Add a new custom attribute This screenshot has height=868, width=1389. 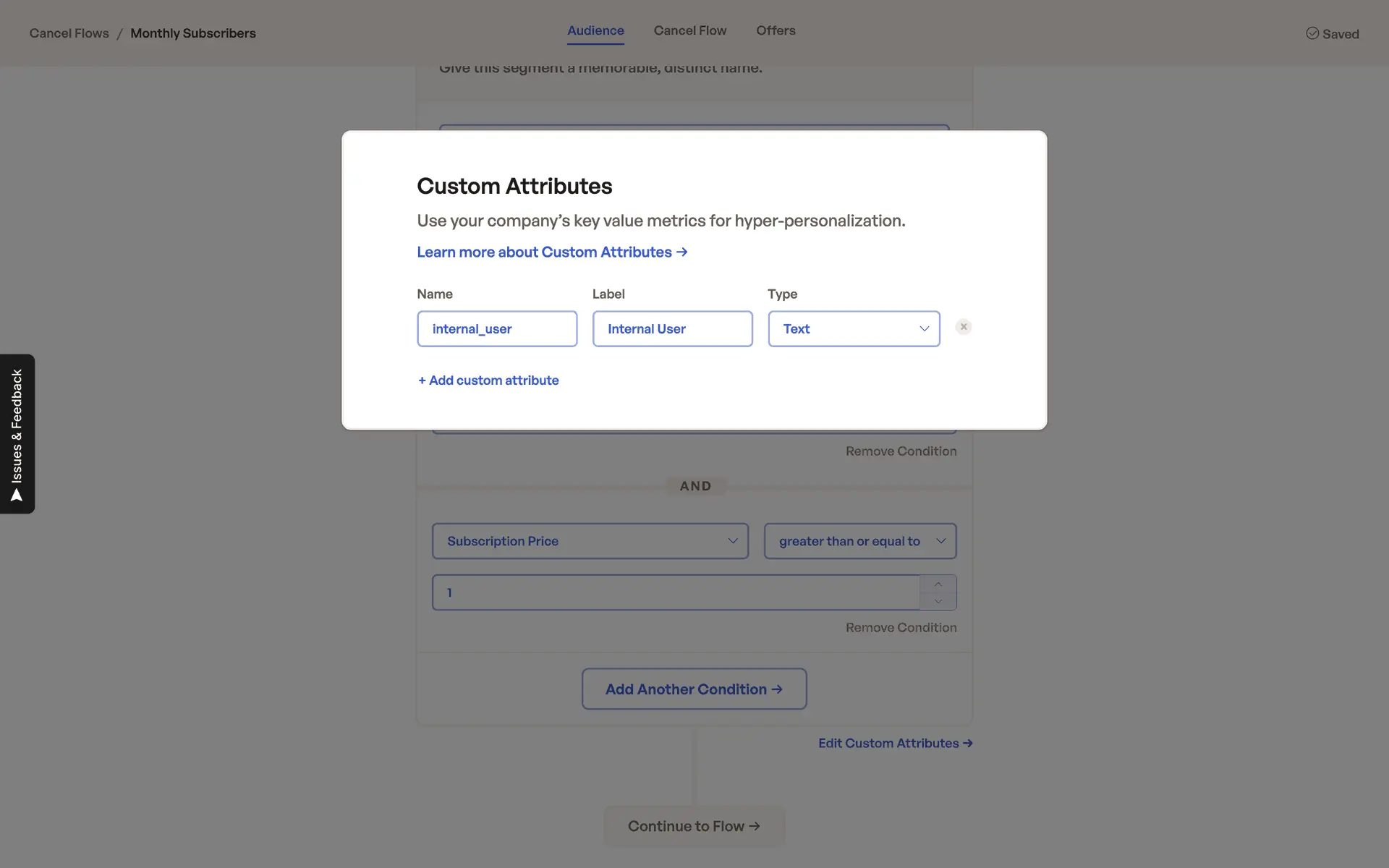[488, 380]
